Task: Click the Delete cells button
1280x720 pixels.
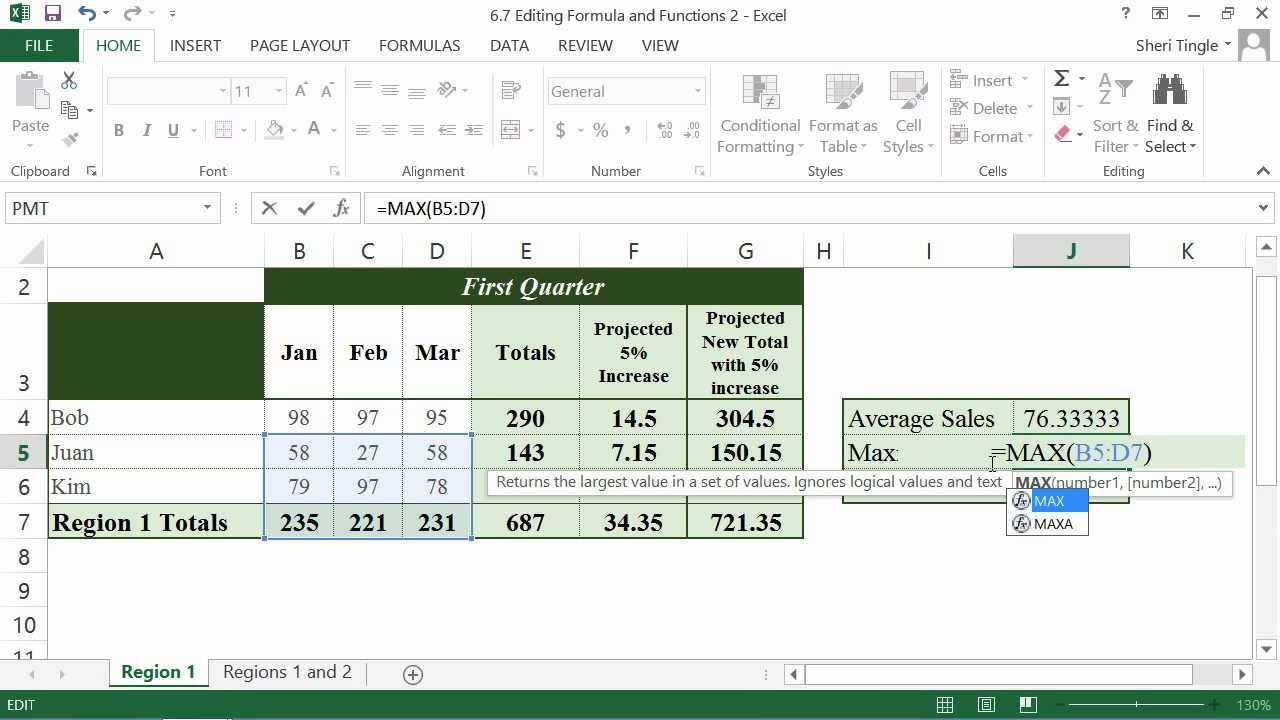Action: point(992,108)
